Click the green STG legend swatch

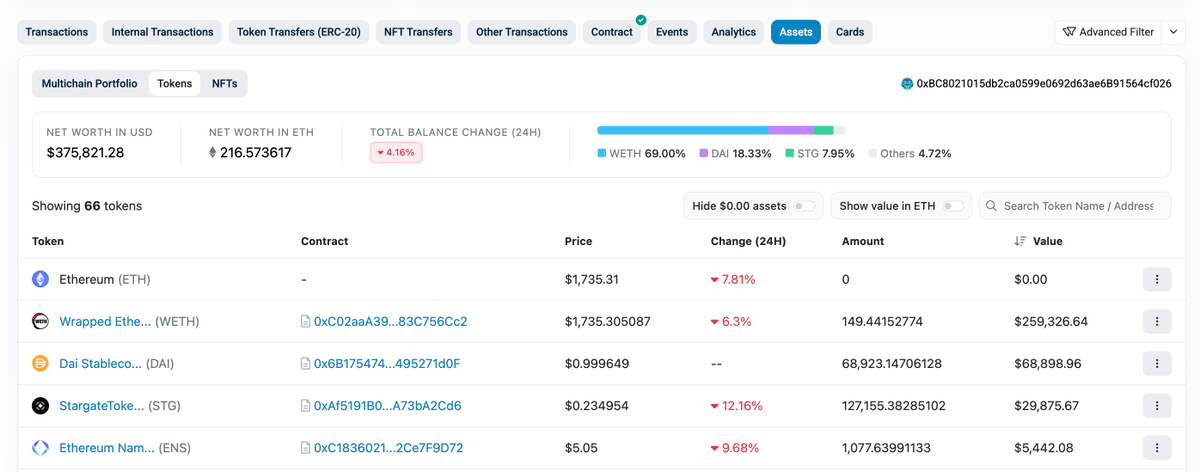(790, 153)
